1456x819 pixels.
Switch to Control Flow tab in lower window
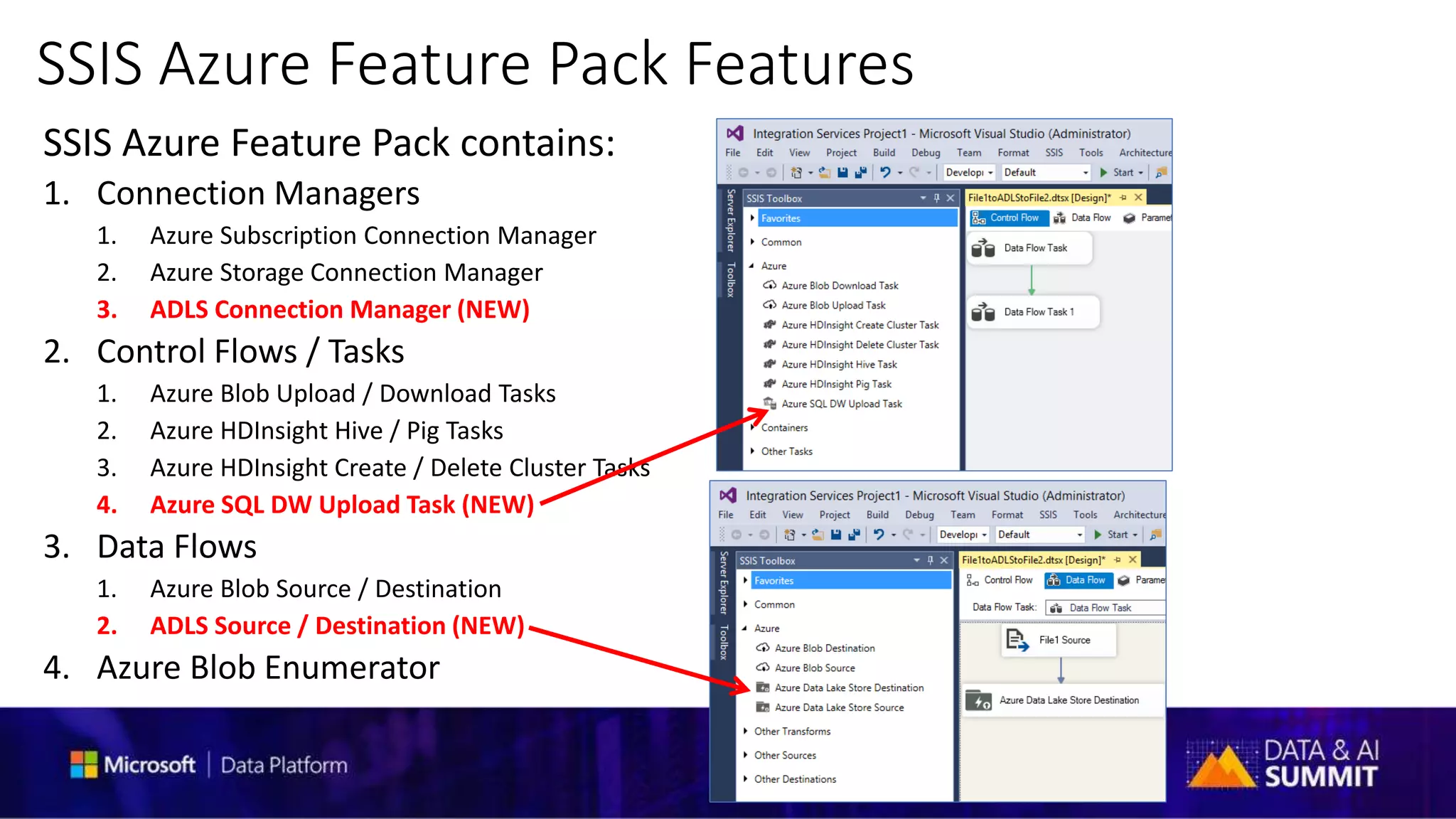tap(1000, 580)
